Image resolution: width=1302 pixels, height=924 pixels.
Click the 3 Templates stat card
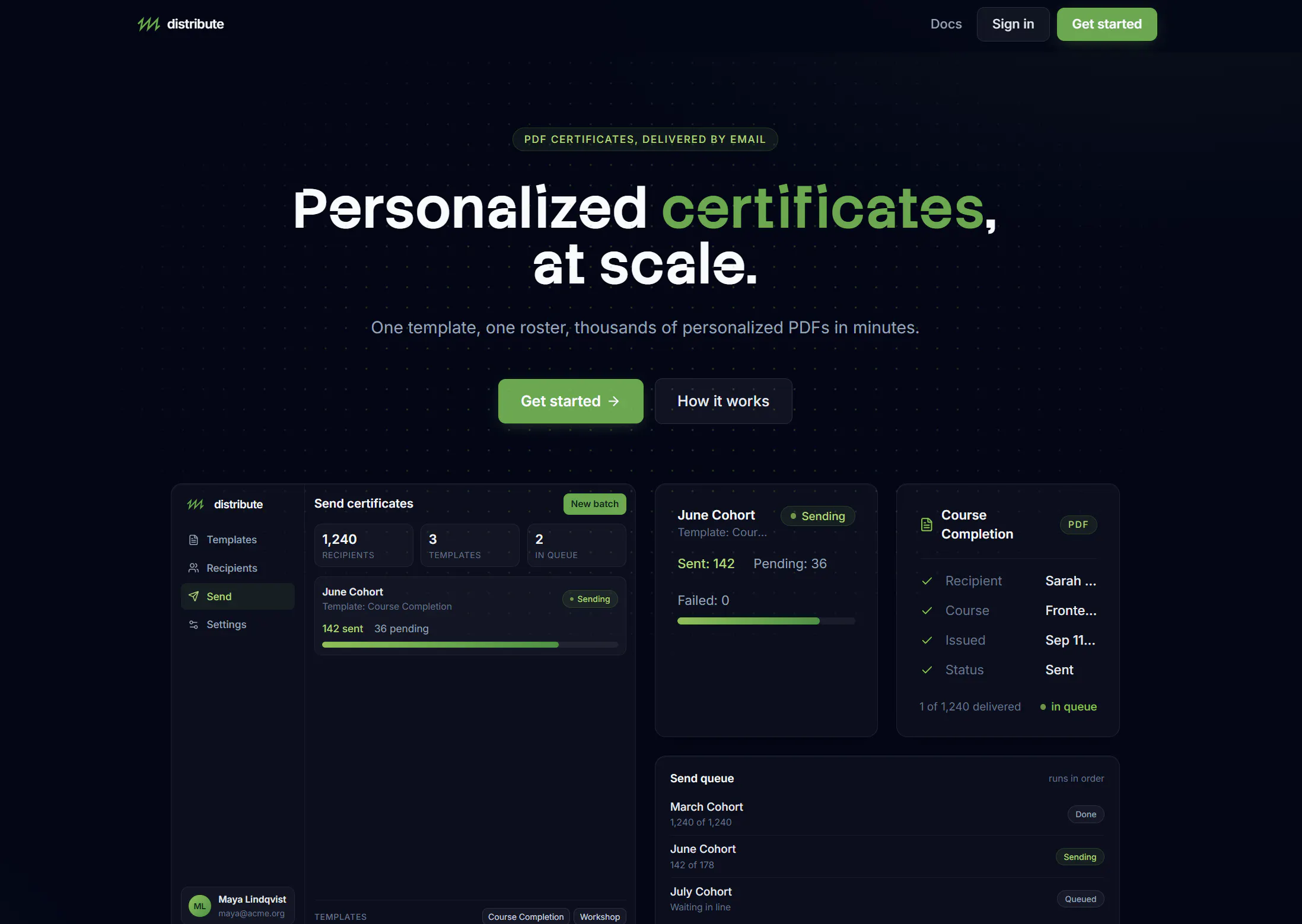pyautogui.click(x=470, y=546)
